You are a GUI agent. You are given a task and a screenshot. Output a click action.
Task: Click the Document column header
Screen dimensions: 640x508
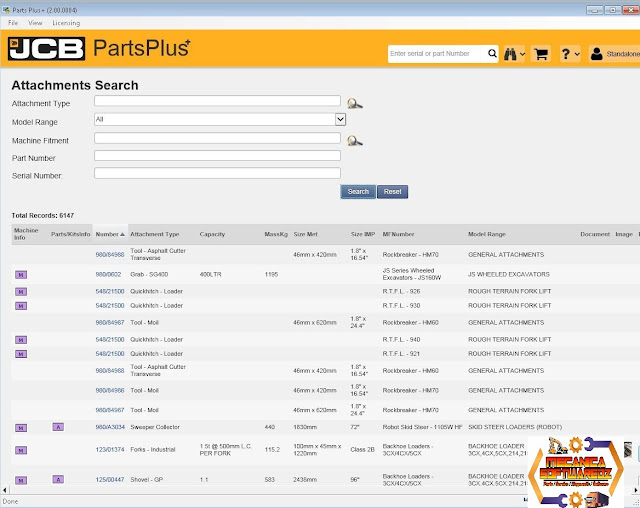click(x=595, y=234)
